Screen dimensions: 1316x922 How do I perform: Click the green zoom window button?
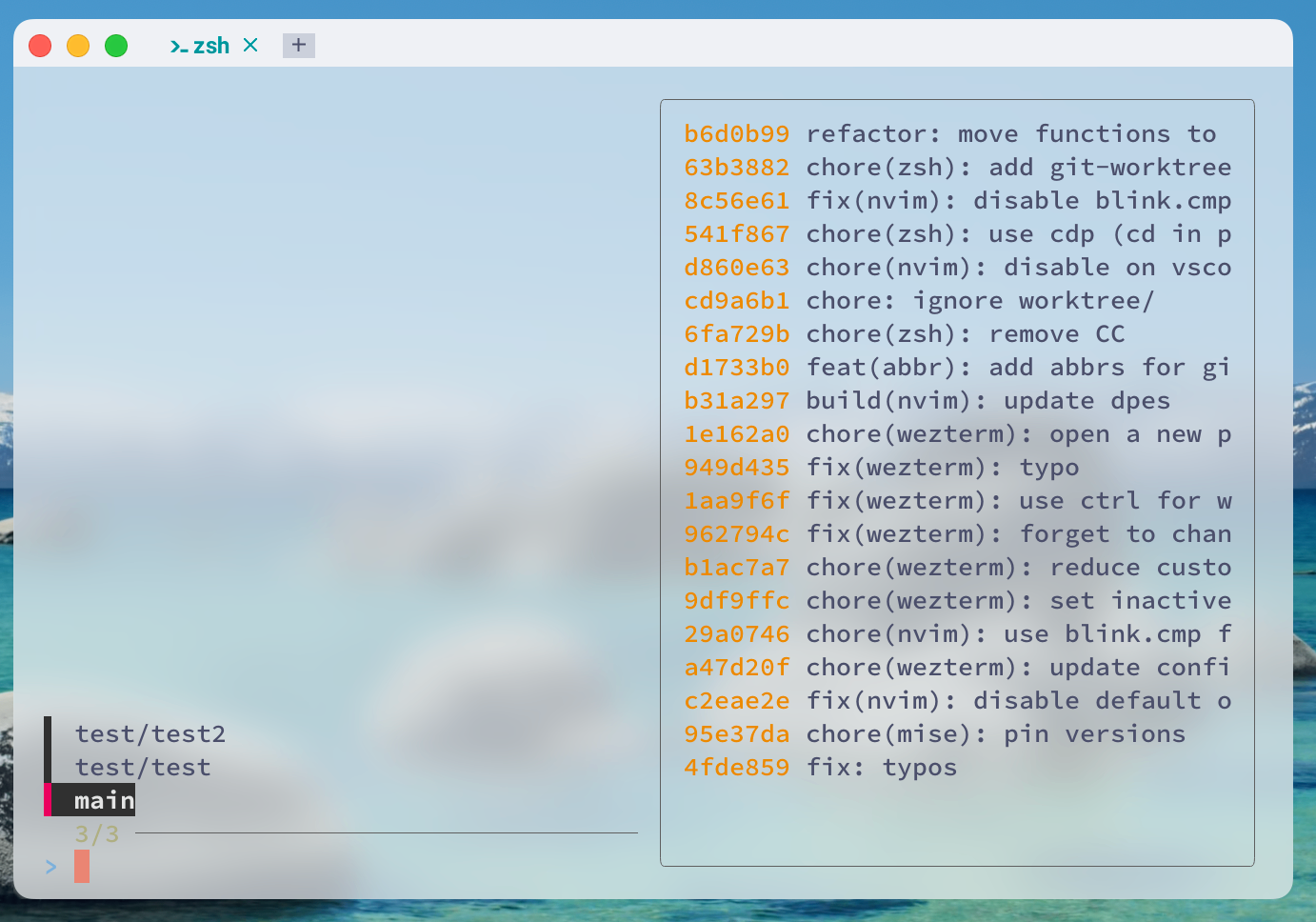116,46
